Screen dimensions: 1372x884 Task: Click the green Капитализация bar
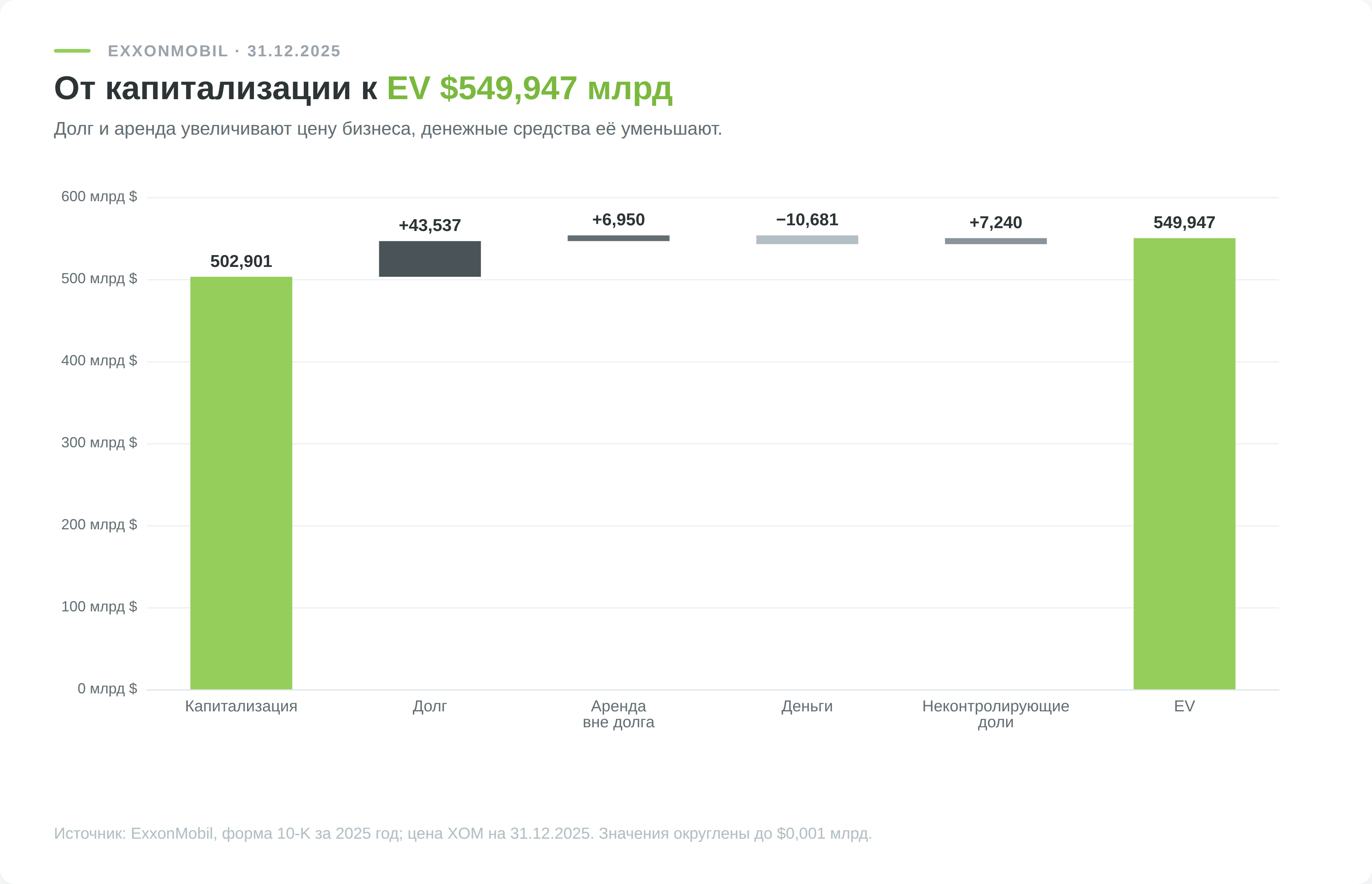point(241,483)
